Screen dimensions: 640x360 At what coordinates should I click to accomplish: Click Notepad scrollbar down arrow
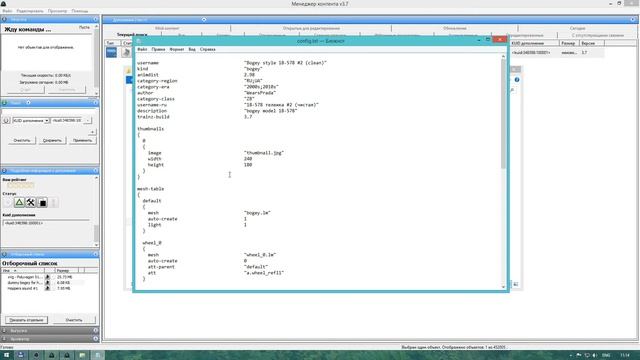(503, 287)
